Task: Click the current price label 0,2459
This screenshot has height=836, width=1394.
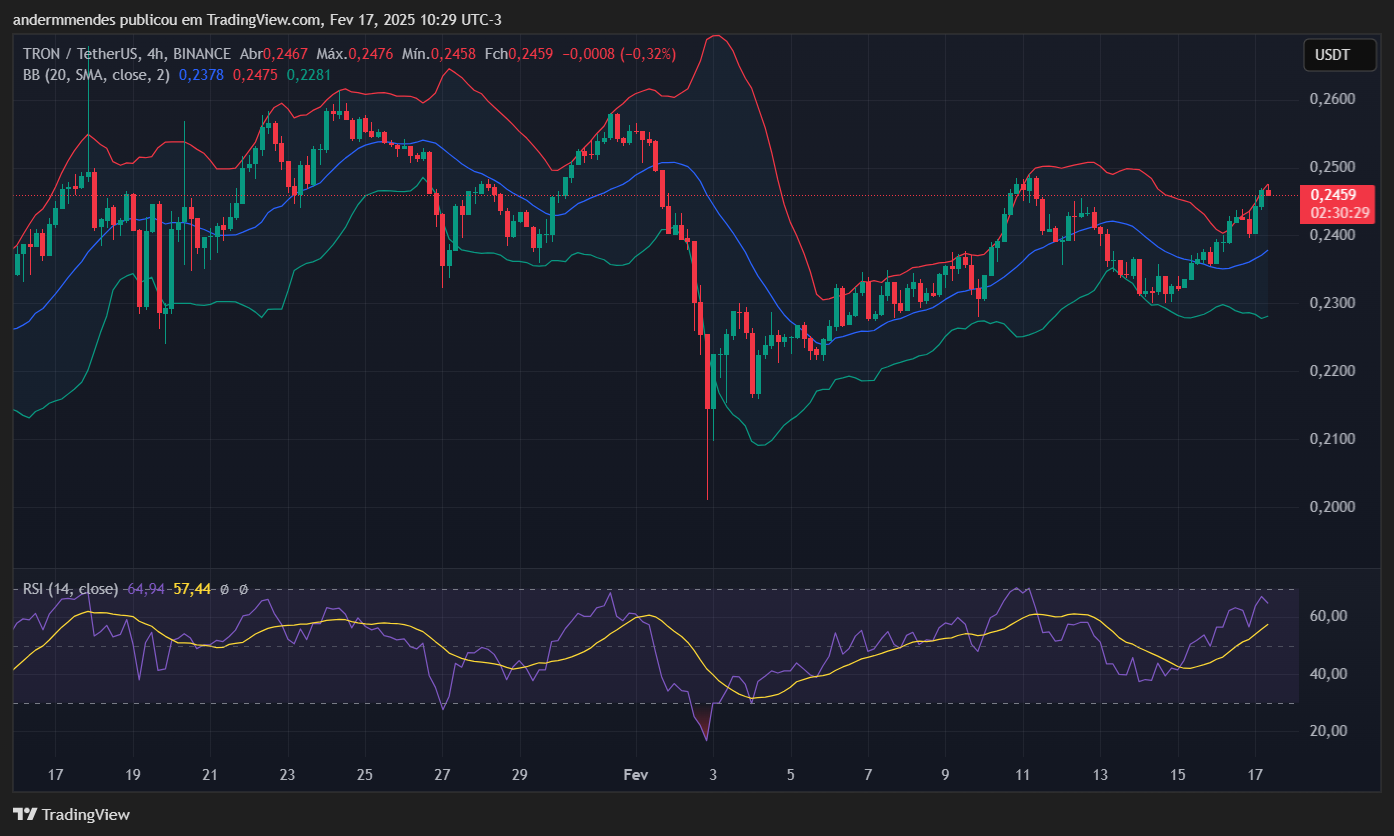Action: 1333,195
